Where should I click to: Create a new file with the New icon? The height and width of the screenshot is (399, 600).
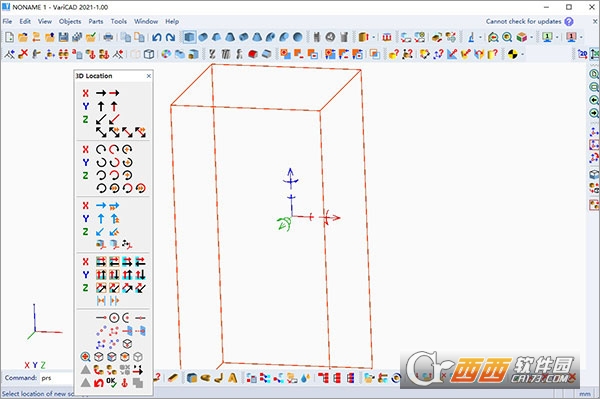(9, 37)
